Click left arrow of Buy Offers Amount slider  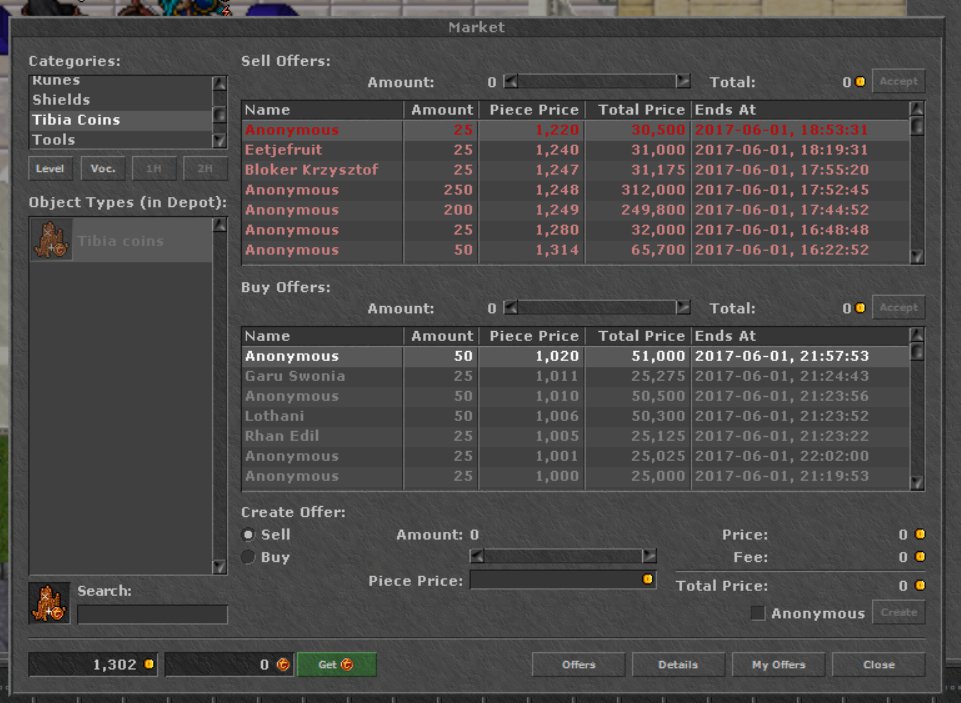click(511, 307)
